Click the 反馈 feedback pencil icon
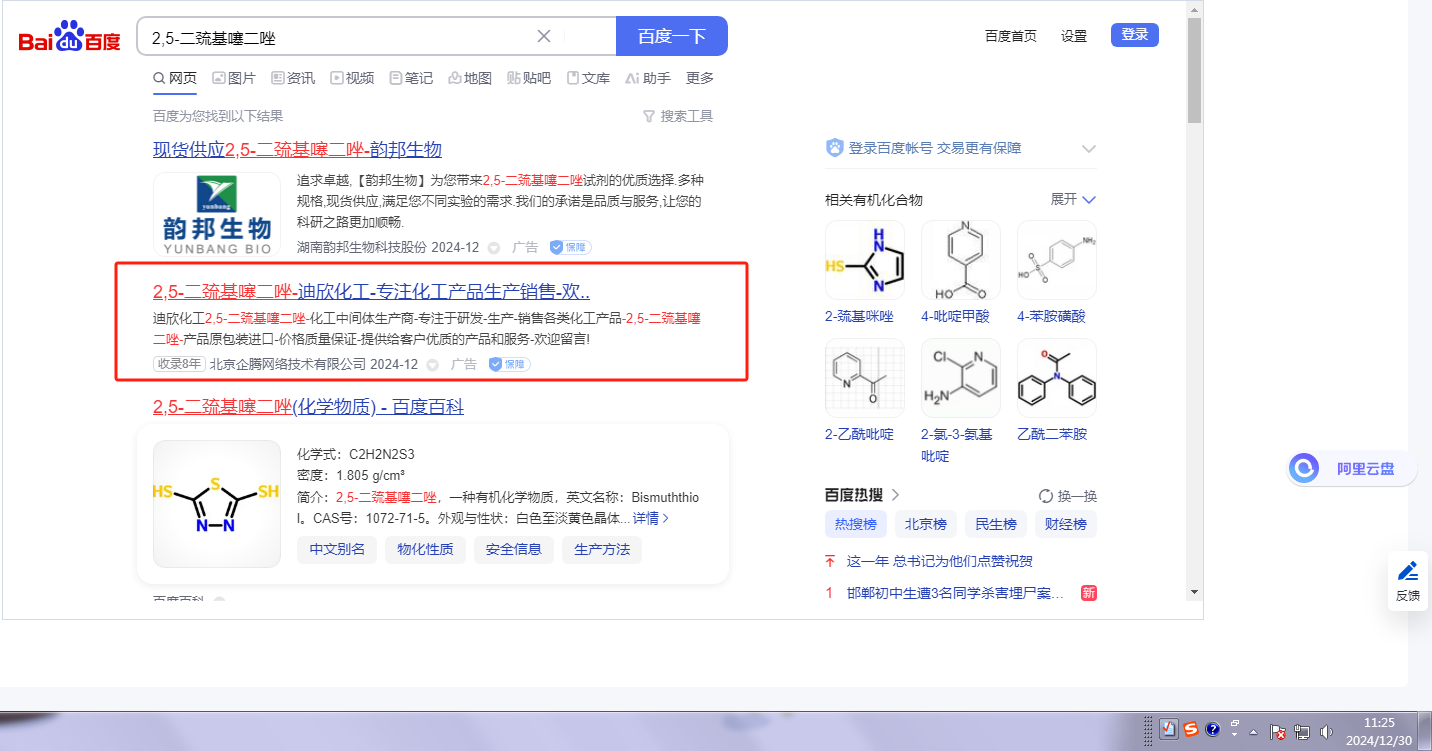Viewport: 1432px width, 751px height. pos(1408,571)
